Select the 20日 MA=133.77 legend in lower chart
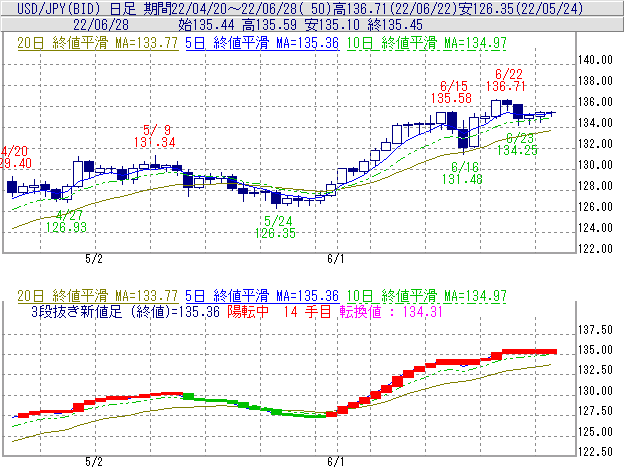 click(98, 296)
